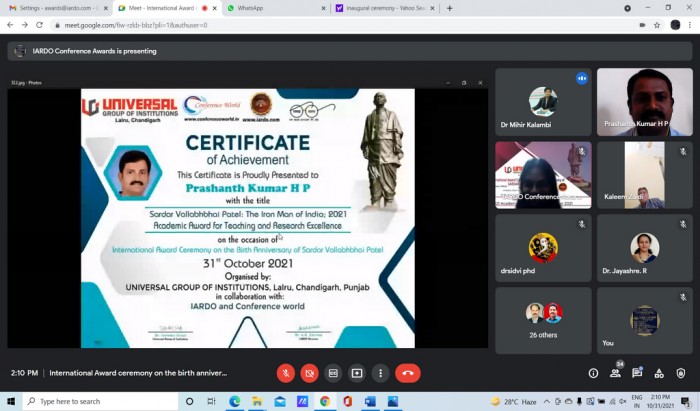Toggle closed captions button
Screen dimensions: 700x411
(x=333, y=373)
